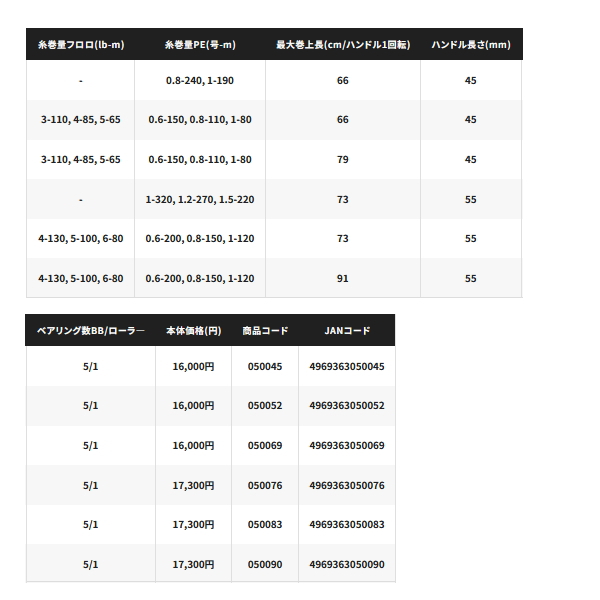Select product code 050090
Image resolution: width=600 pixels, height=600 pixels.
(x=265, y=564)
